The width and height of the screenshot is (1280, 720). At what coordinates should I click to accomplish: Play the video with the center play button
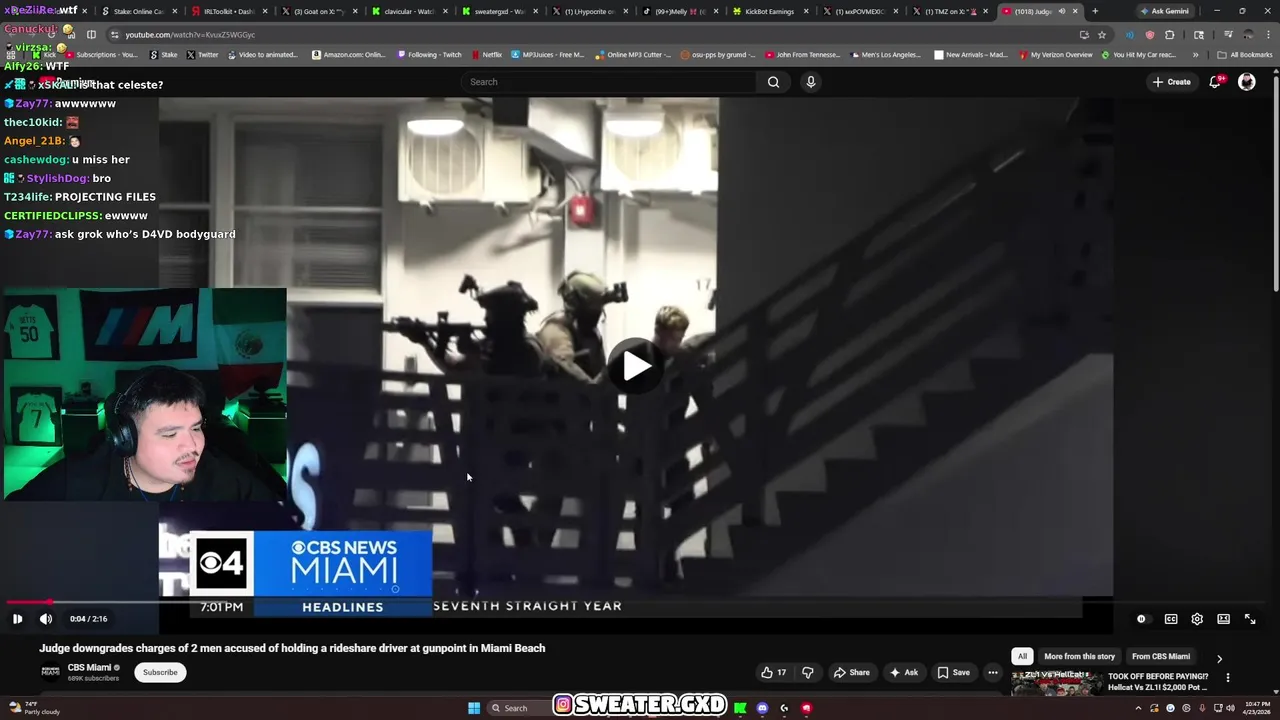[637, 365]
